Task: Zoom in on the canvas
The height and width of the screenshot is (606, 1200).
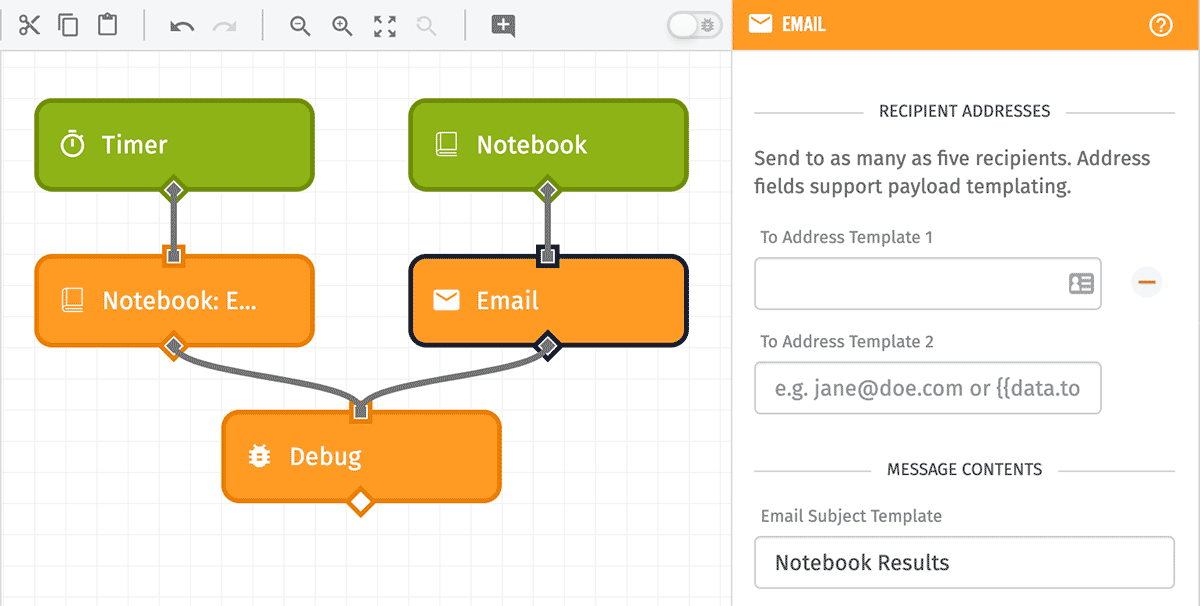Action: click(342, 26)
